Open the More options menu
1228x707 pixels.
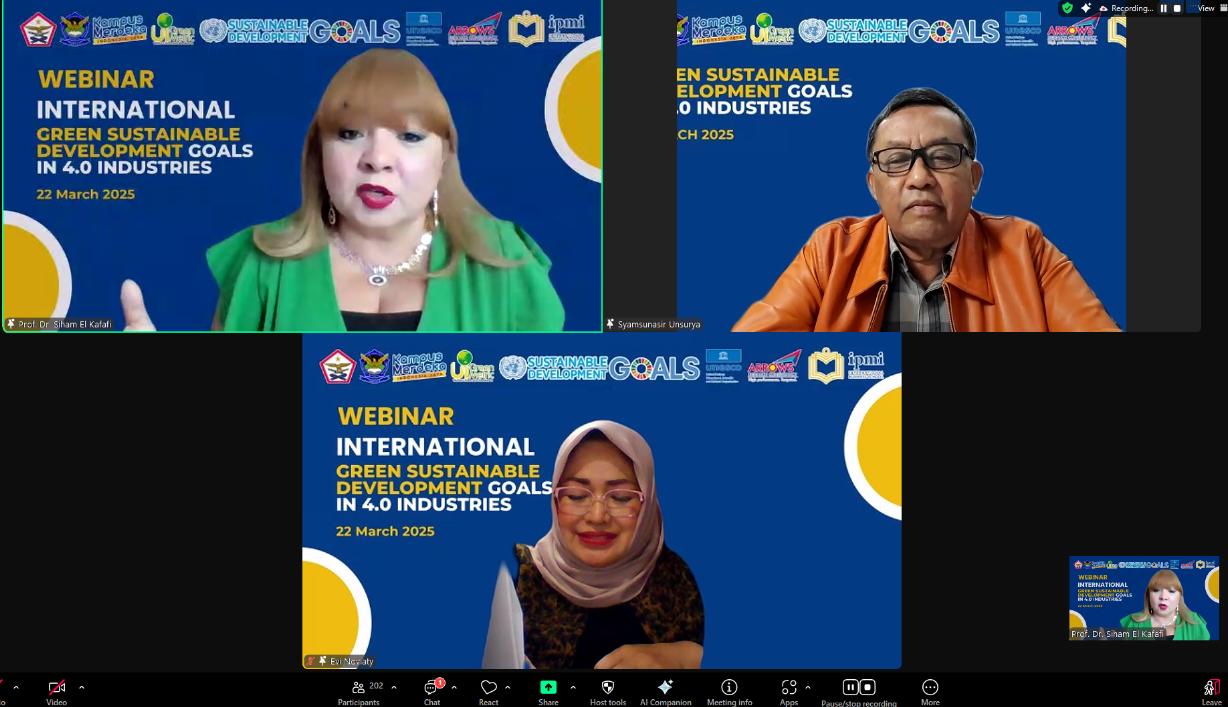pos(930,691)
